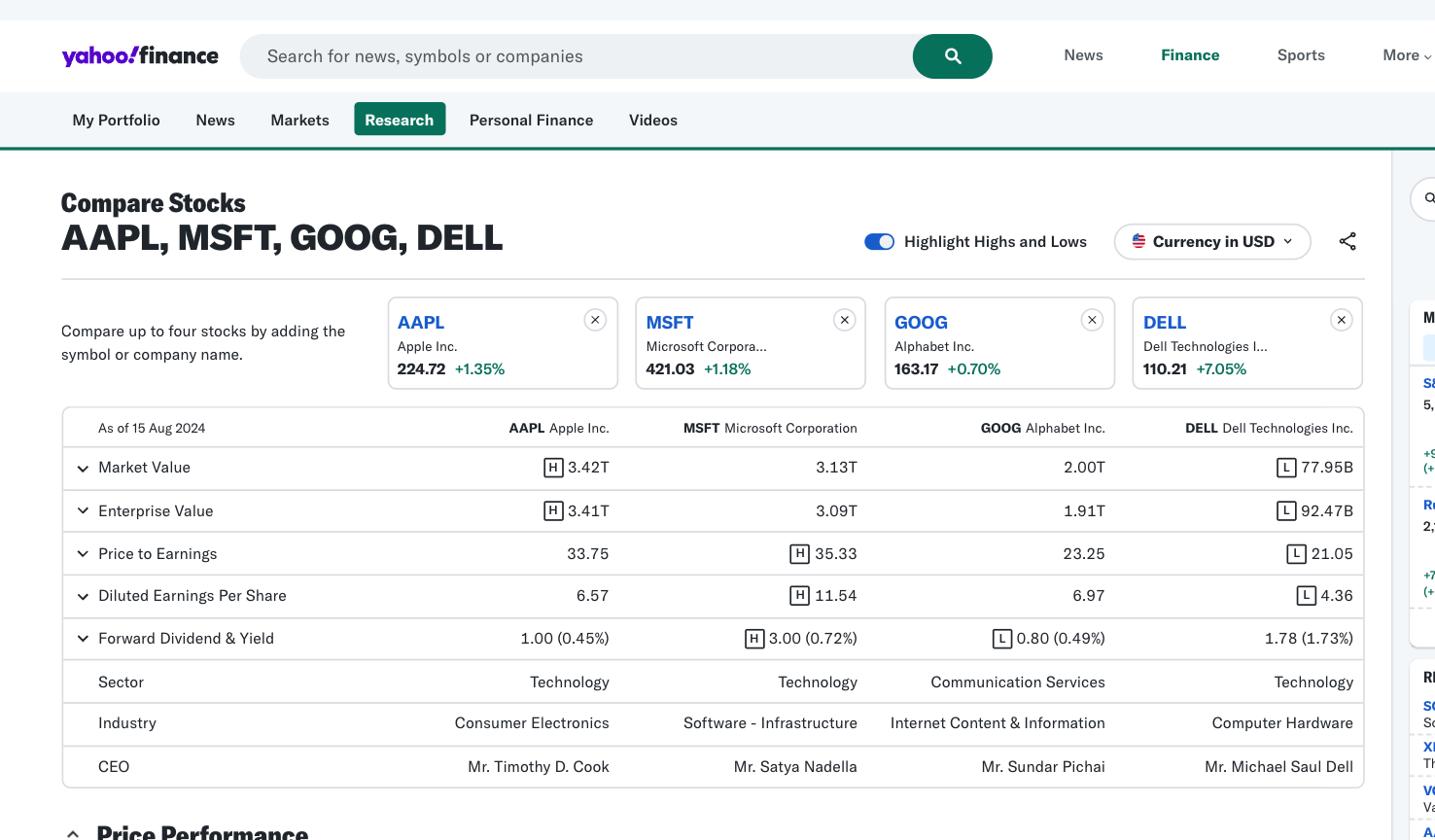
Task: Click the L badge next to 0.80 (0.49%)
Action: [x=1001, y=639]
